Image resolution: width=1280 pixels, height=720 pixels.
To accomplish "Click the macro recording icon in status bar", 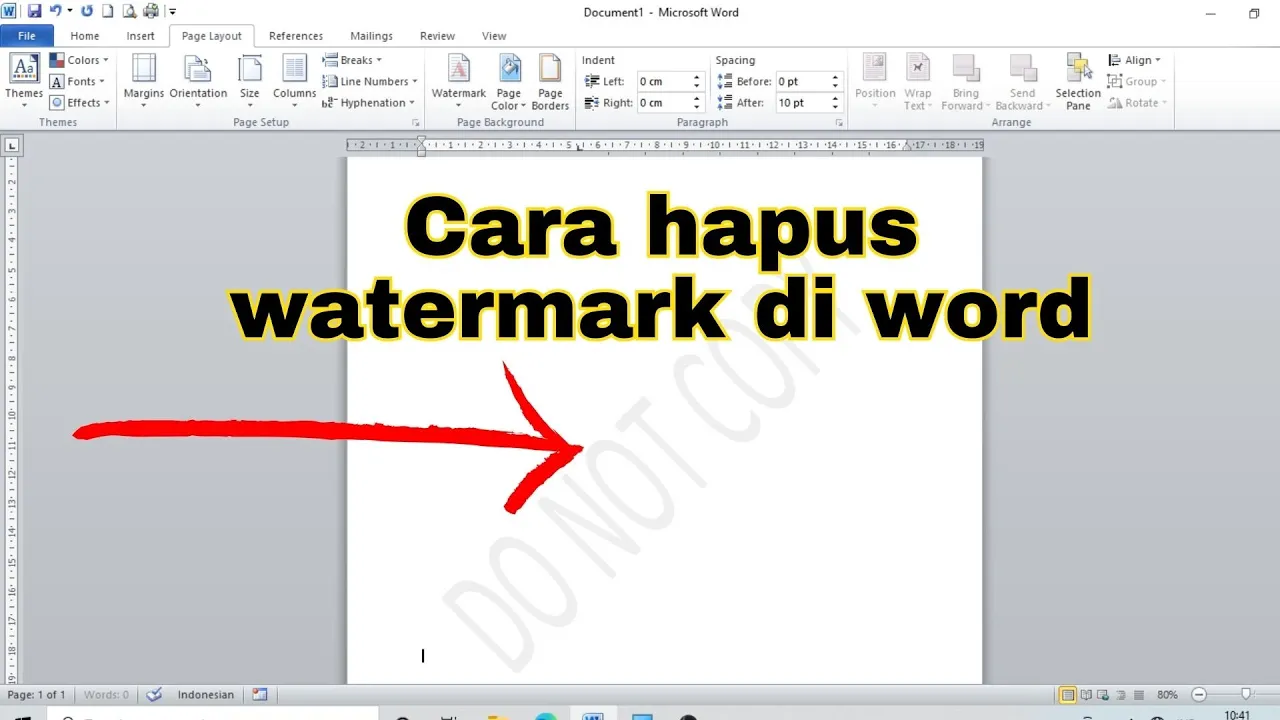I will [260, 694].
